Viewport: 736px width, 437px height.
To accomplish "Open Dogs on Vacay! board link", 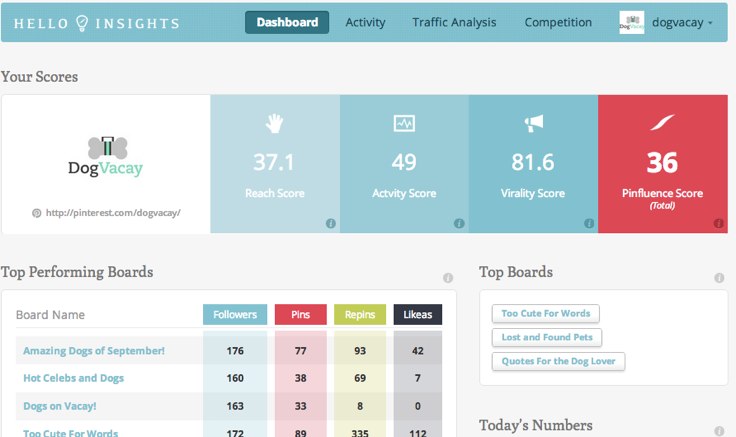I will point(60,406).
